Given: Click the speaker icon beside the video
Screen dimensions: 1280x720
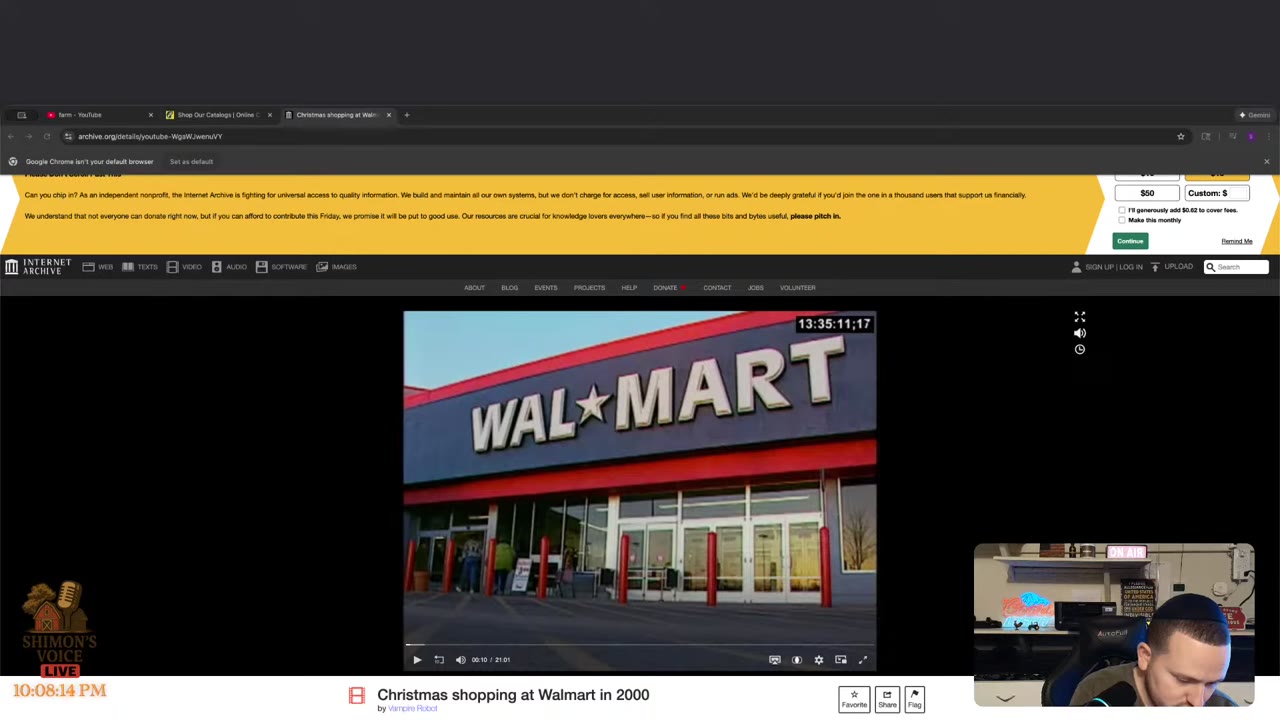Looking at the screenshot, I should click(x=1080, y=333).
